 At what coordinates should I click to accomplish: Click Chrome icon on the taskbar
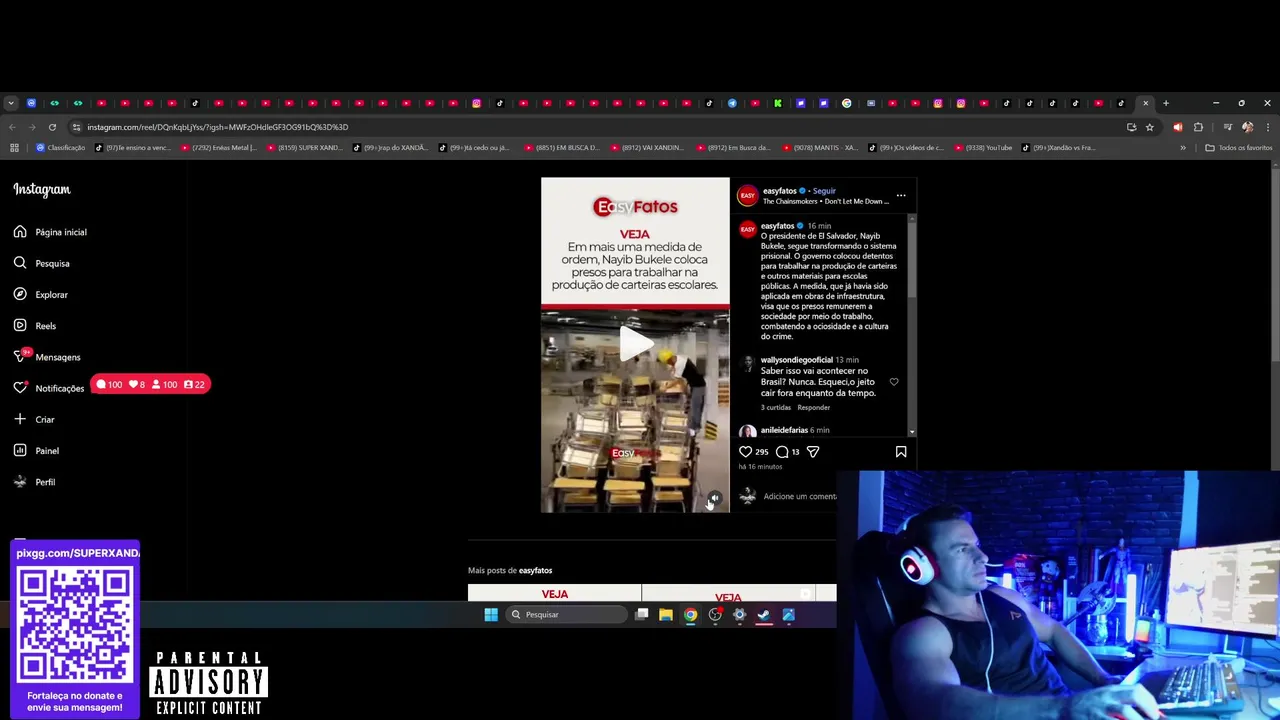pos(690,615)
